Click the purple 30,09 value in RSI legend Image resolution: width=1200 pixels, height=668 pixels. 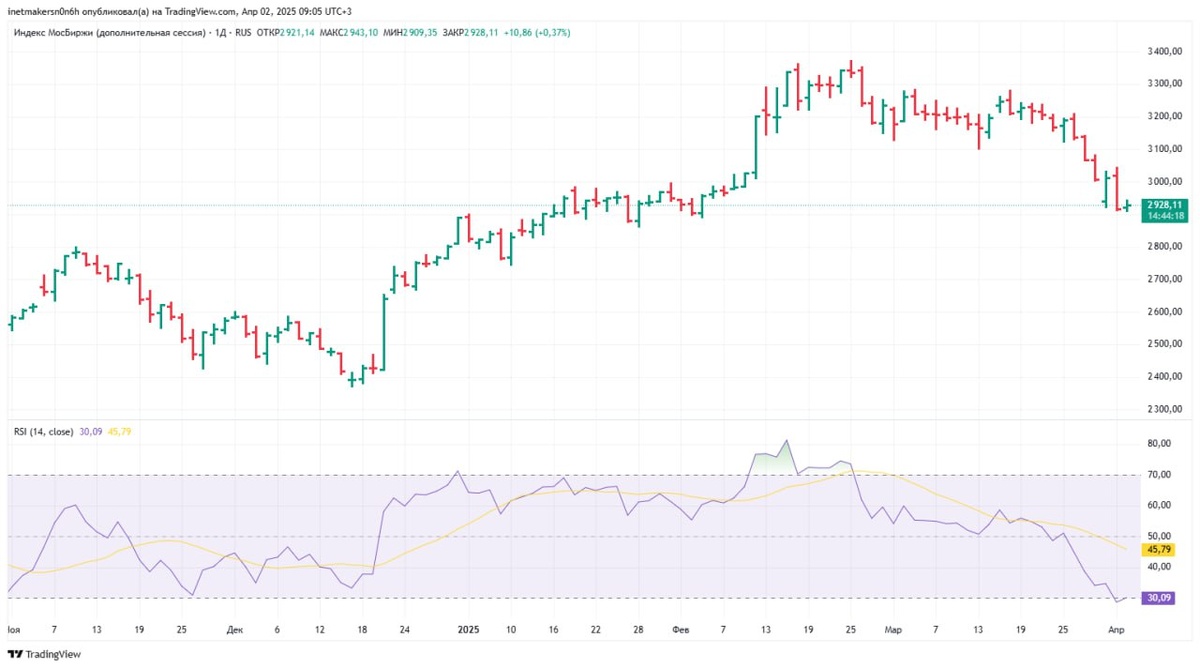point(90,432)
